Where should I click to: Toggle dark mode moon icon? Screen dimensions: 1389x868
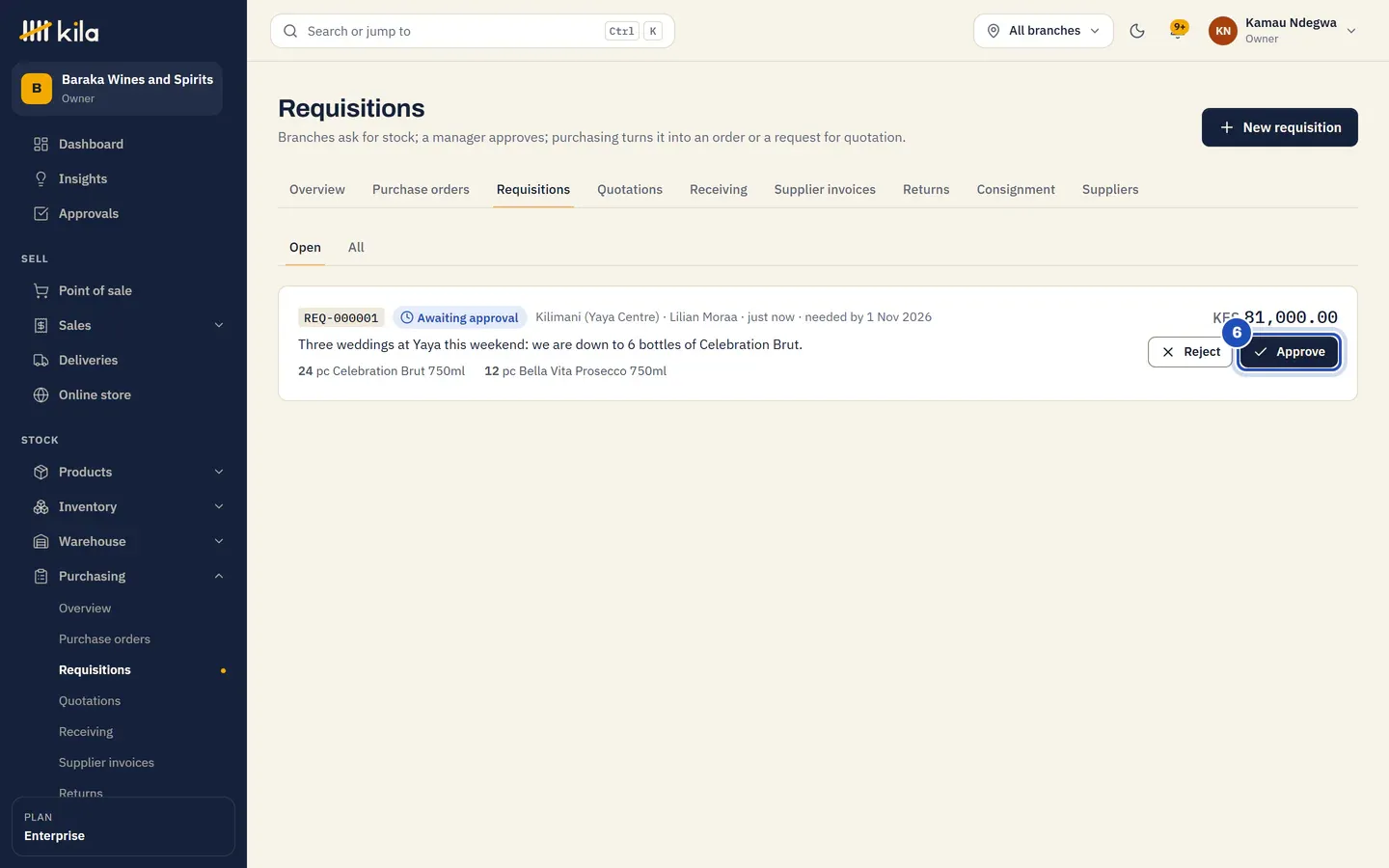[x=1137, y=31]
